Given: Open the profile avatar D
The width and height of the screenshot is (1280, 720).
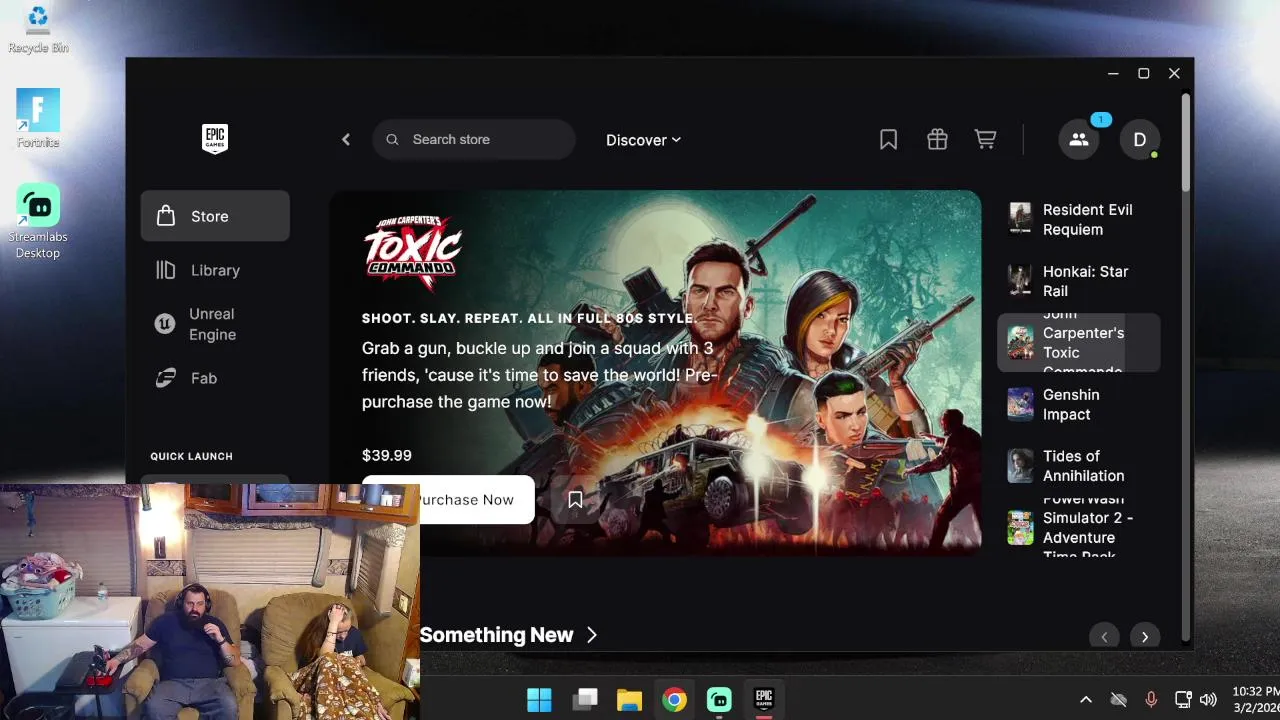Looking at the screenshot, I should (x=1140, y=140).
